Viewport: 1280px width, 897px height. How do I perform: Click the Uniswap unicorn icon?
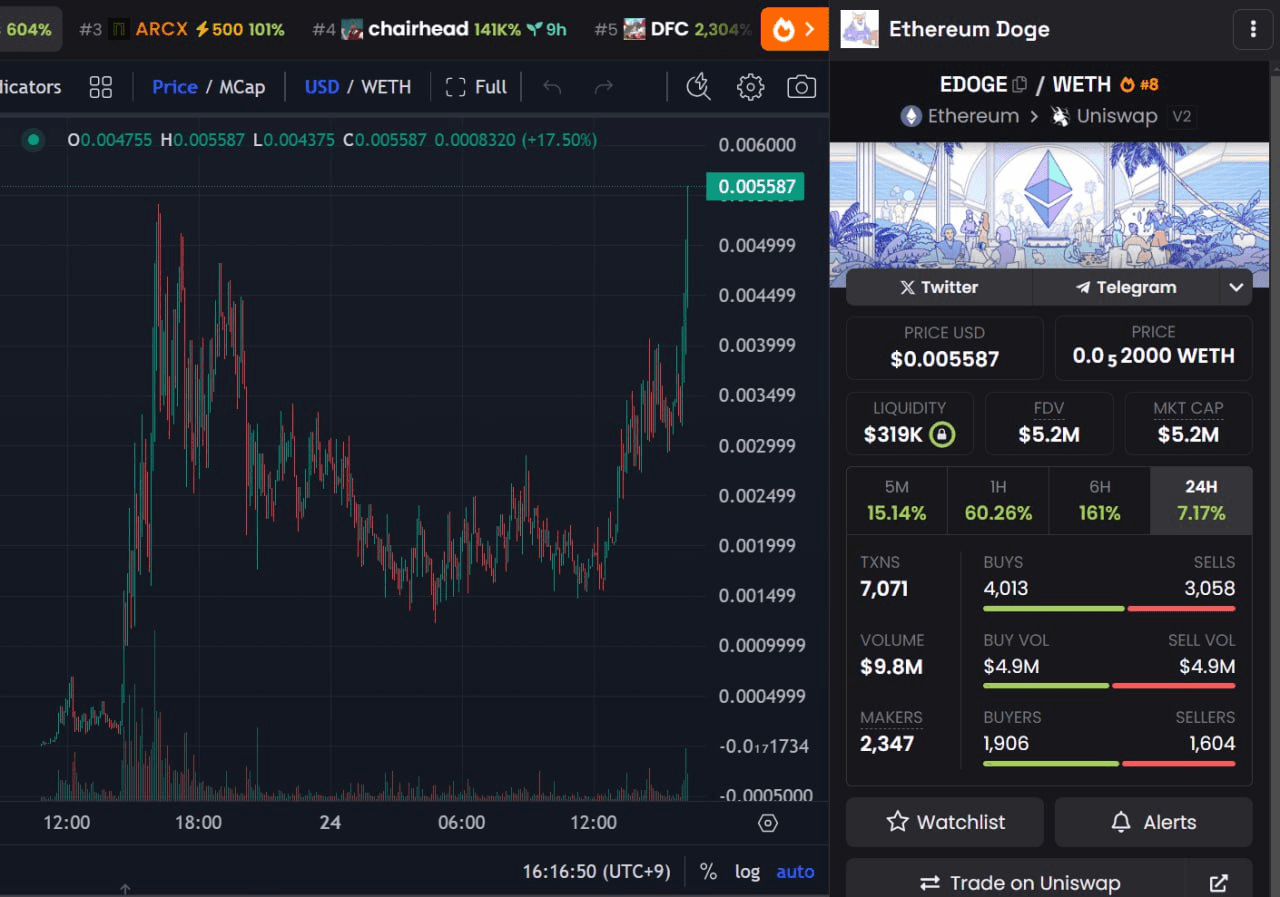(1060, 116)
